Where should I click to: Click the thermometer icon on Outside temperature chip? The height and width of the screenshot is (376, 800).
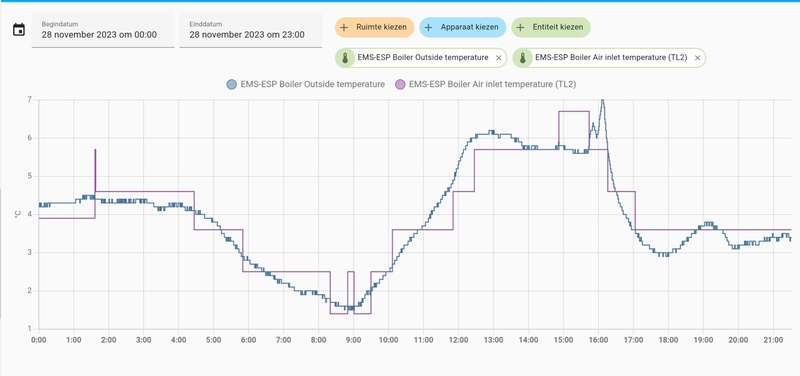pos(345,58)
